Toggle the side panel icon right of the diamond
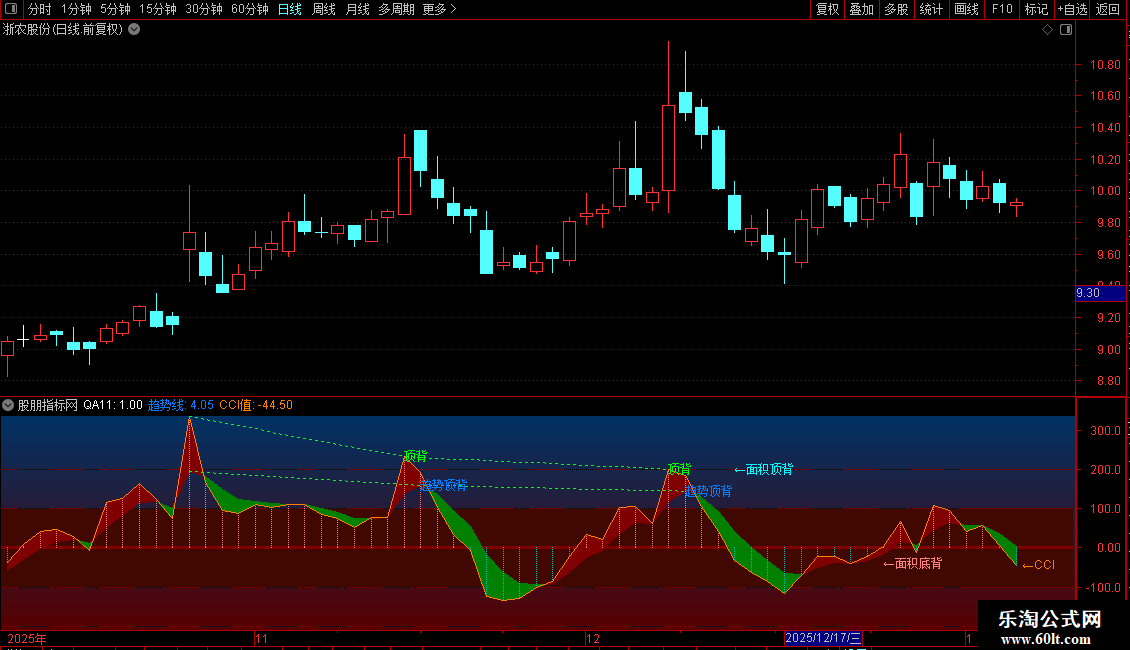This screenshot has width=1130, height=650. [1066, 30]
